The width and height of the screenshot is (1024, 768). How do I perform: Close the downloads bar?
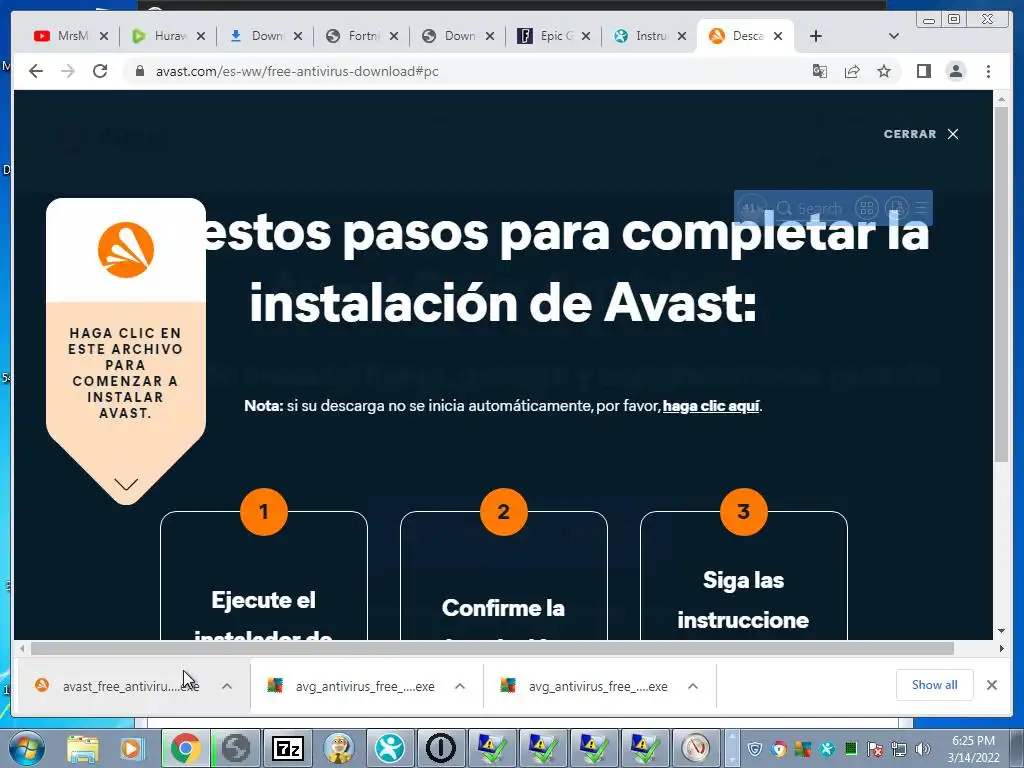(x=992, y=685)
